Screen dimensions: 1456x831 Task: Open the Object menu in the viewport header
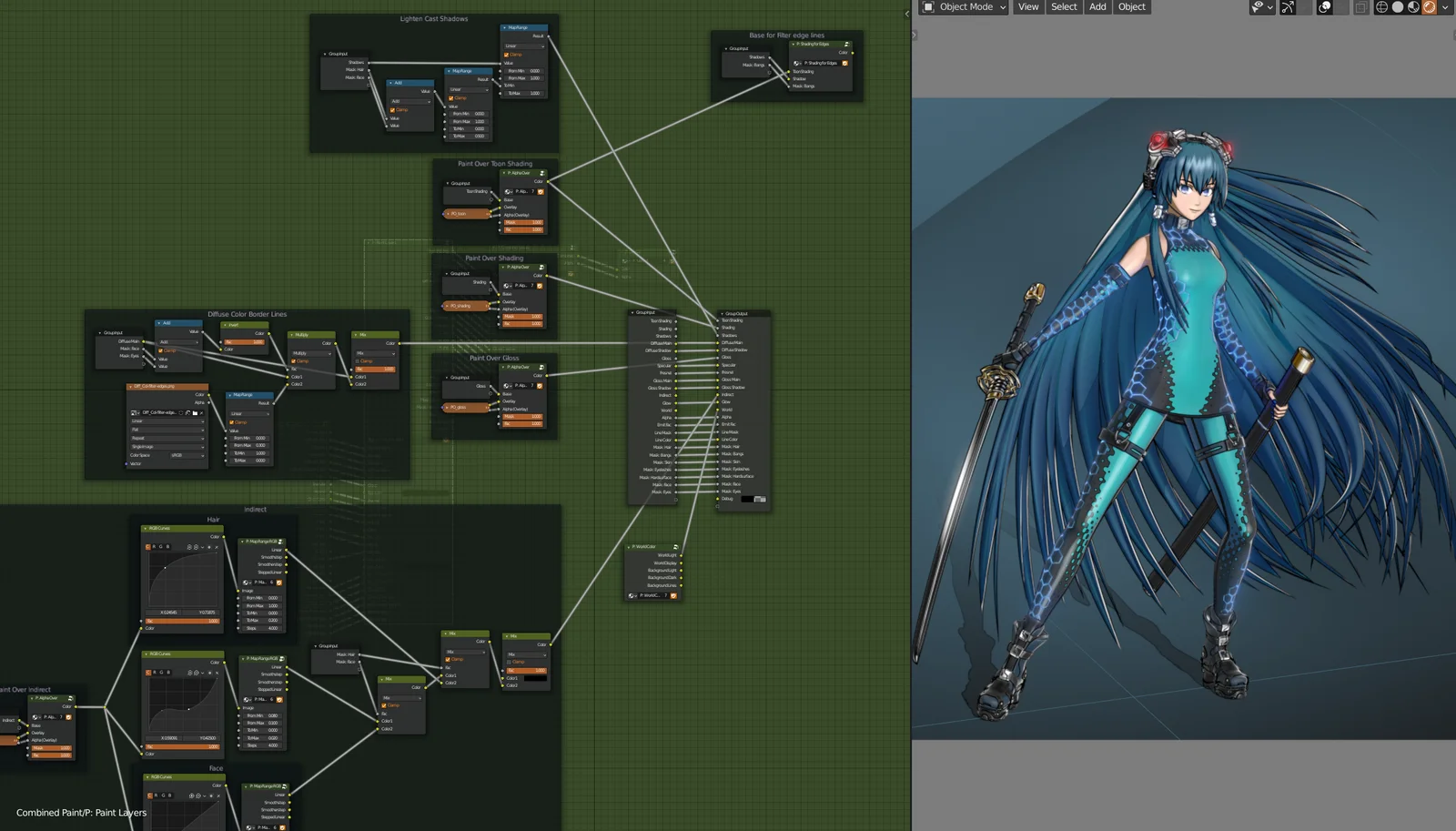(x=1131, y=7)
